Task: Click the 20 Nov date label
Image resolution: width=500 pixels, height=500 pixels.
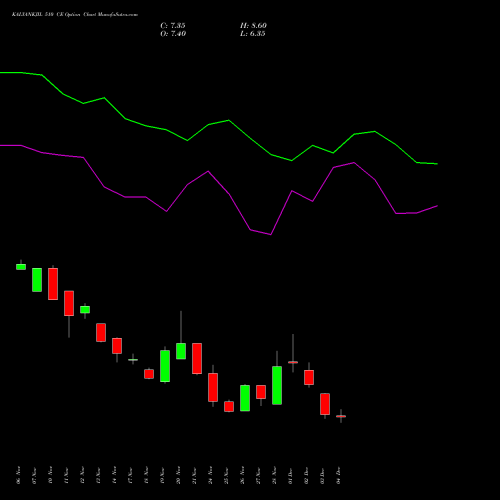Action: point(178,475)
